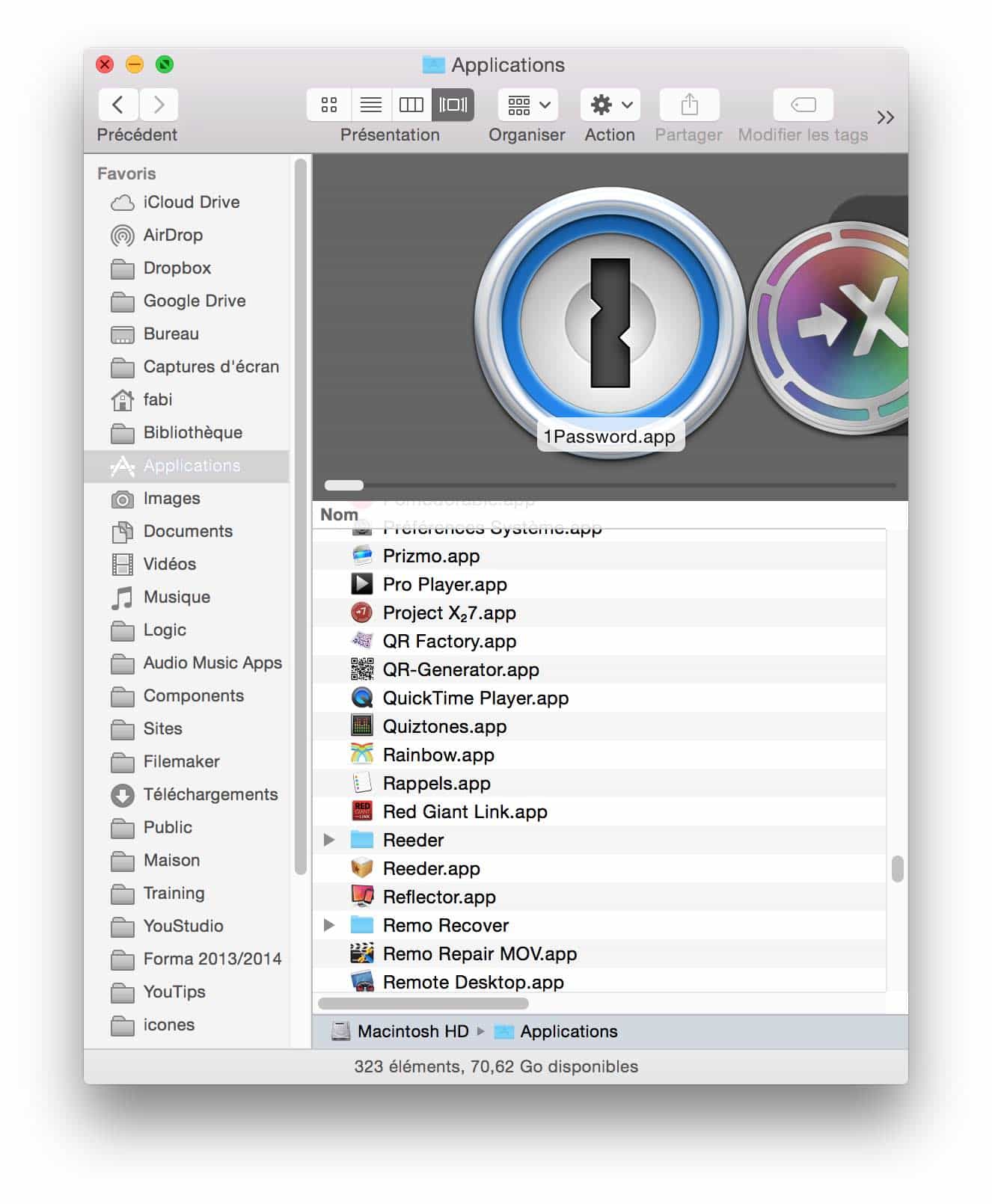Switch to icon view mode
This screenshot has height=1204, width=992.
click(x=329, y=105)
